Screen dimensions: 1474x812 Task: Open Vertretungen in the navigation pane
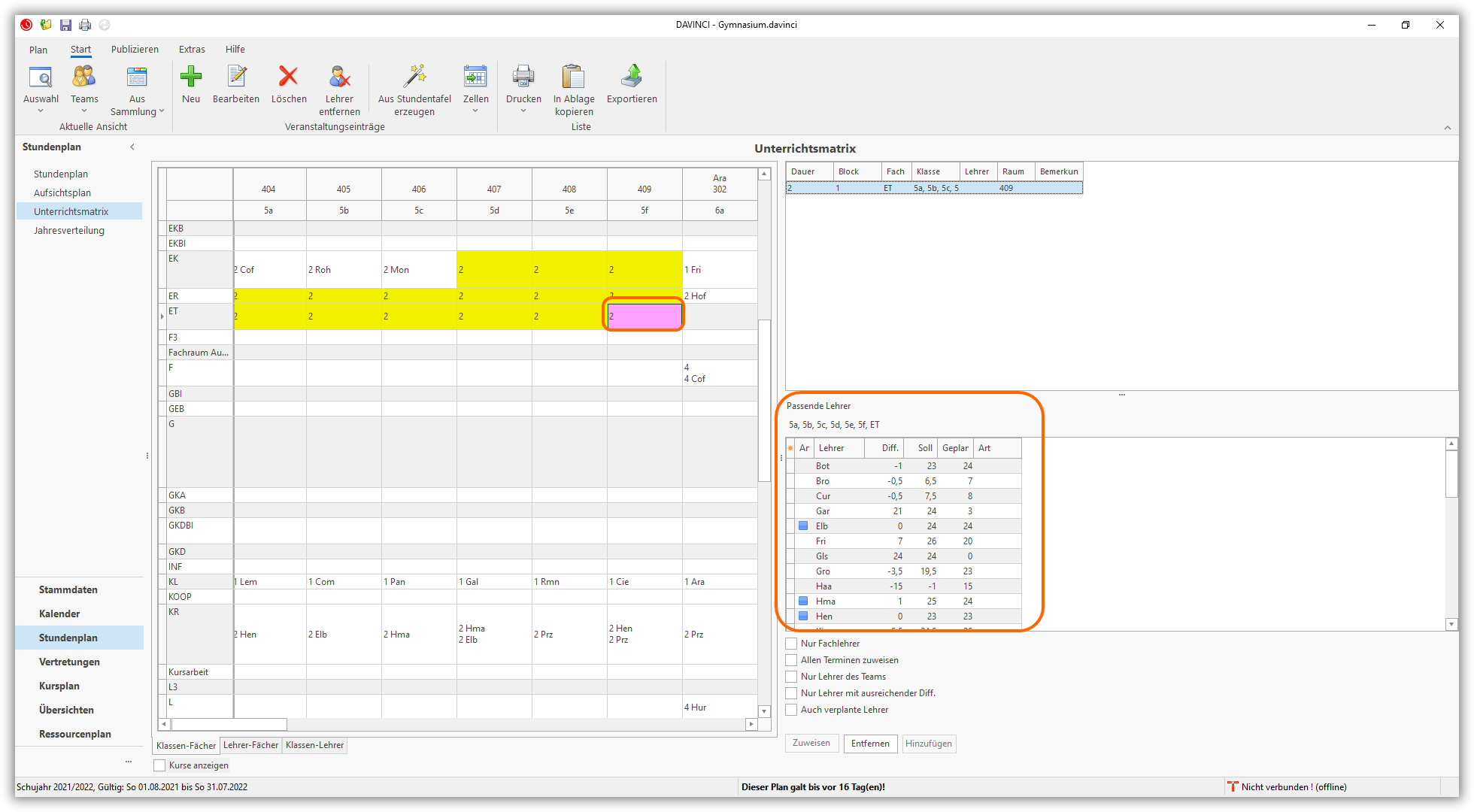(69, 662)
